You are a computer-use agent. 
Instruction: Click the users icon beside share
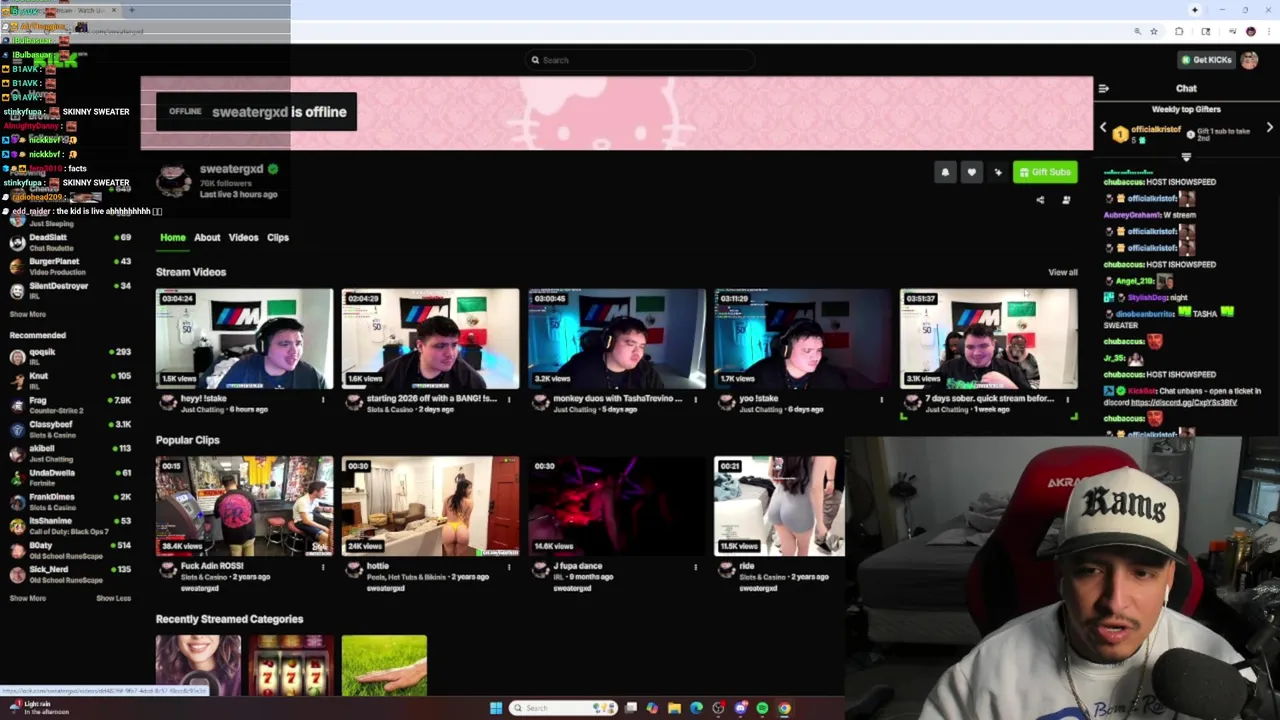point(1066,200)
